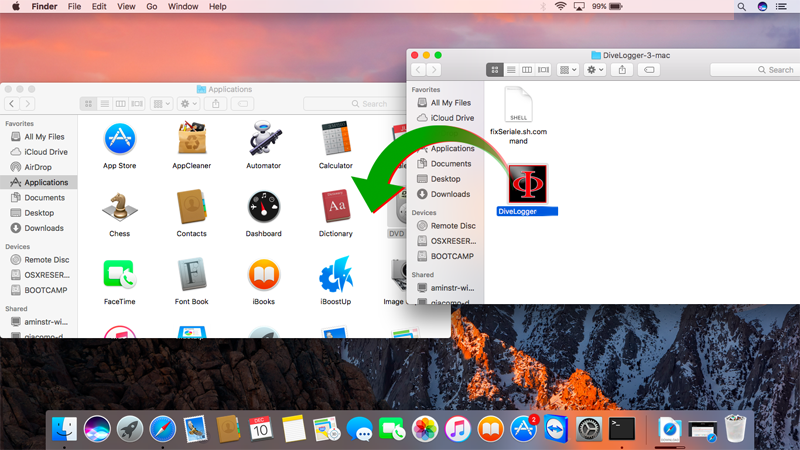Open arrange-by dropdown in DiveLogger window

click(x=568, y=70)
